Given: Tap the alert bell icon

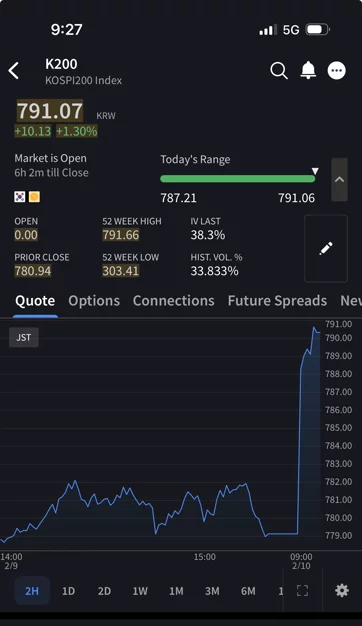Looking at the screenshot, I should (x=308, y=70).
